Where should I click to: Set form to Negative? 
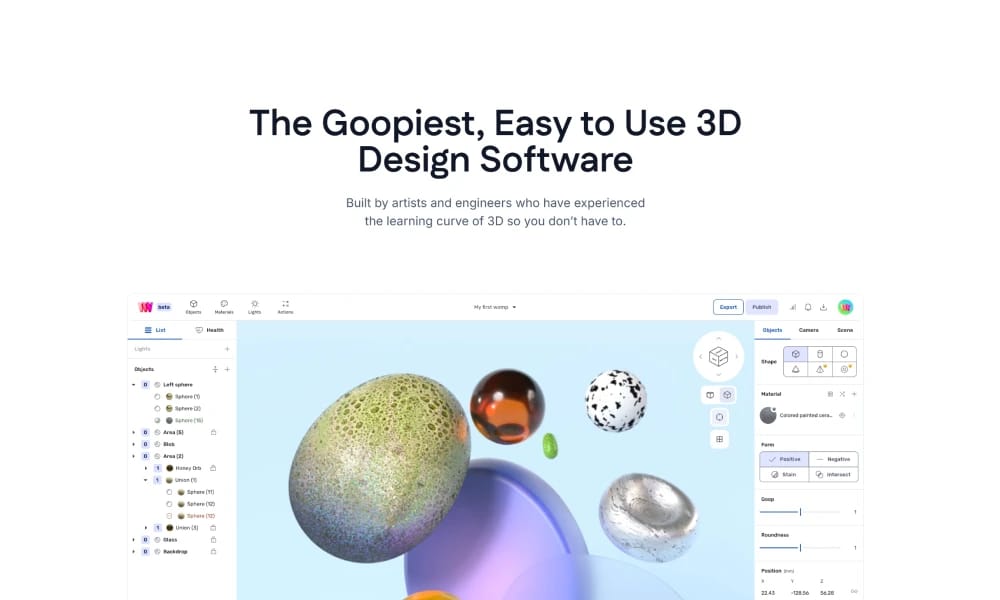(834, 459)
